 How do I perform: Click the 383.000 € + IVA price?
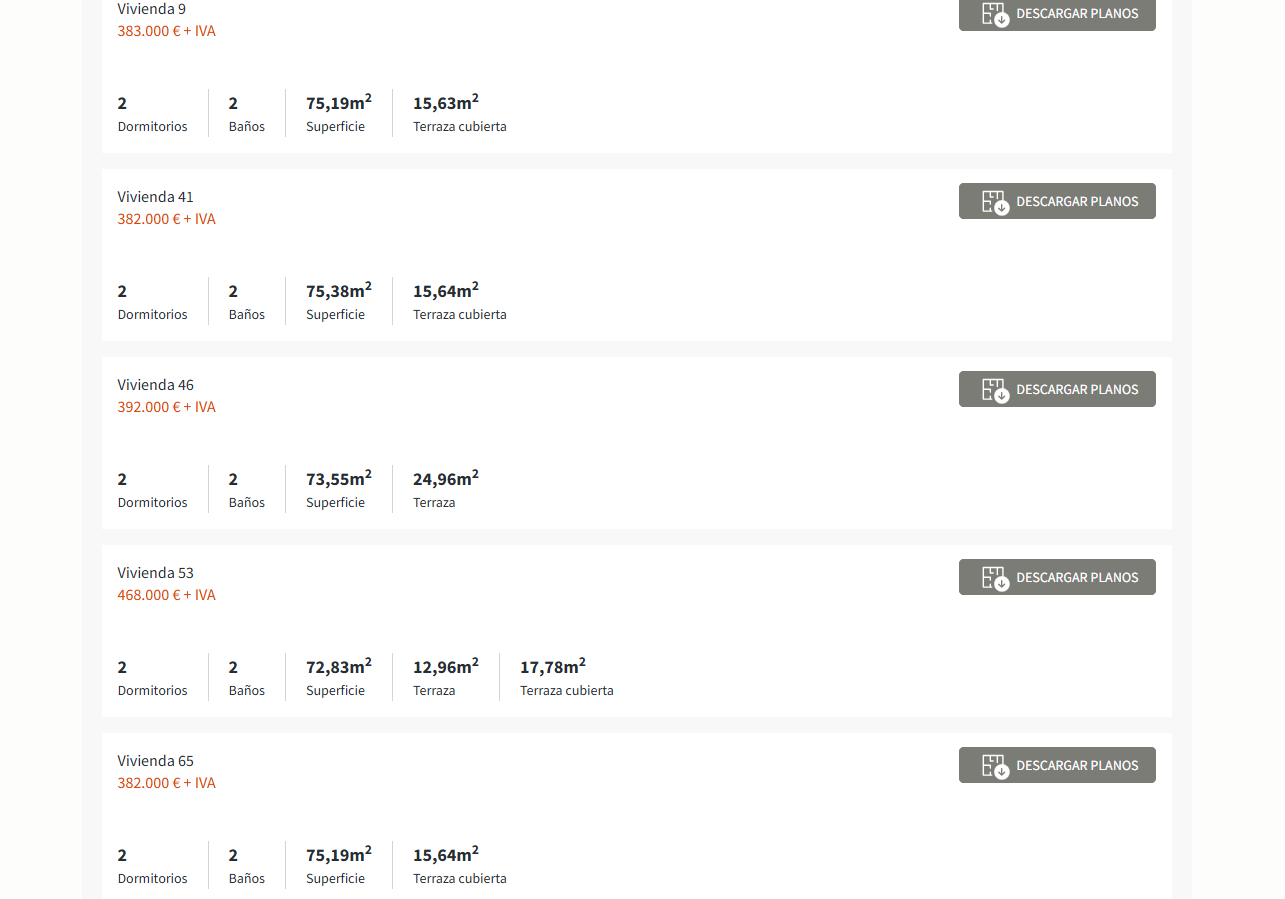(166, 31)
